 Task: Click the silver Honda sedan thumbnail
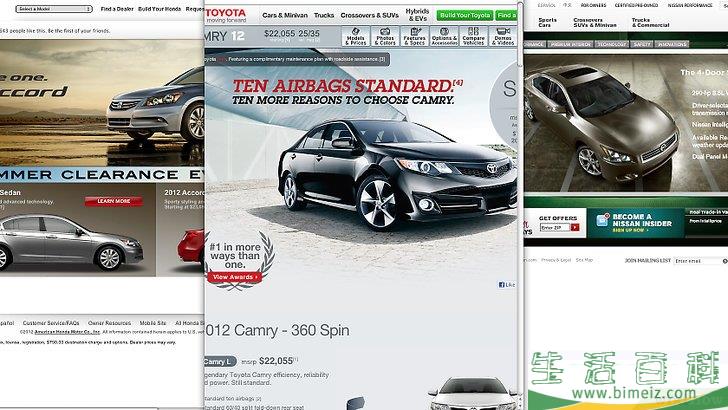coord(71,243)
